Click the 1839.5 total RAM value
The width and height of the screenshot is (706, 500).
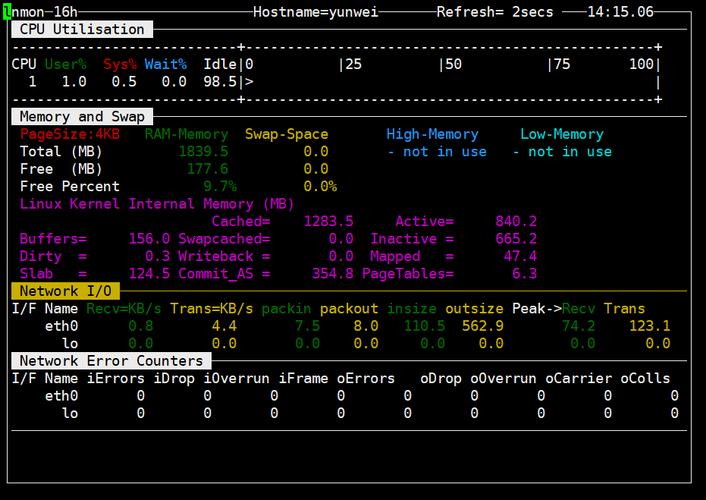203,151
